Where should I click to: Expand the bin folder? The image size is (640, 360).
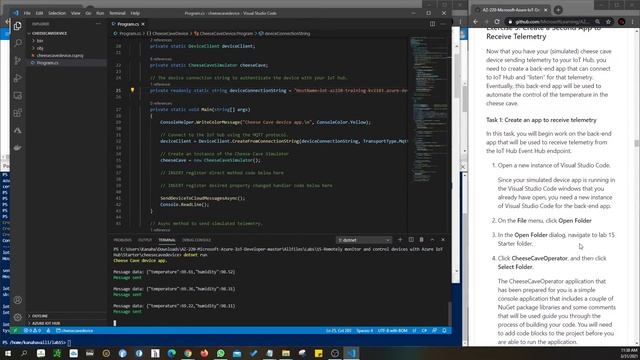(40, 41)
